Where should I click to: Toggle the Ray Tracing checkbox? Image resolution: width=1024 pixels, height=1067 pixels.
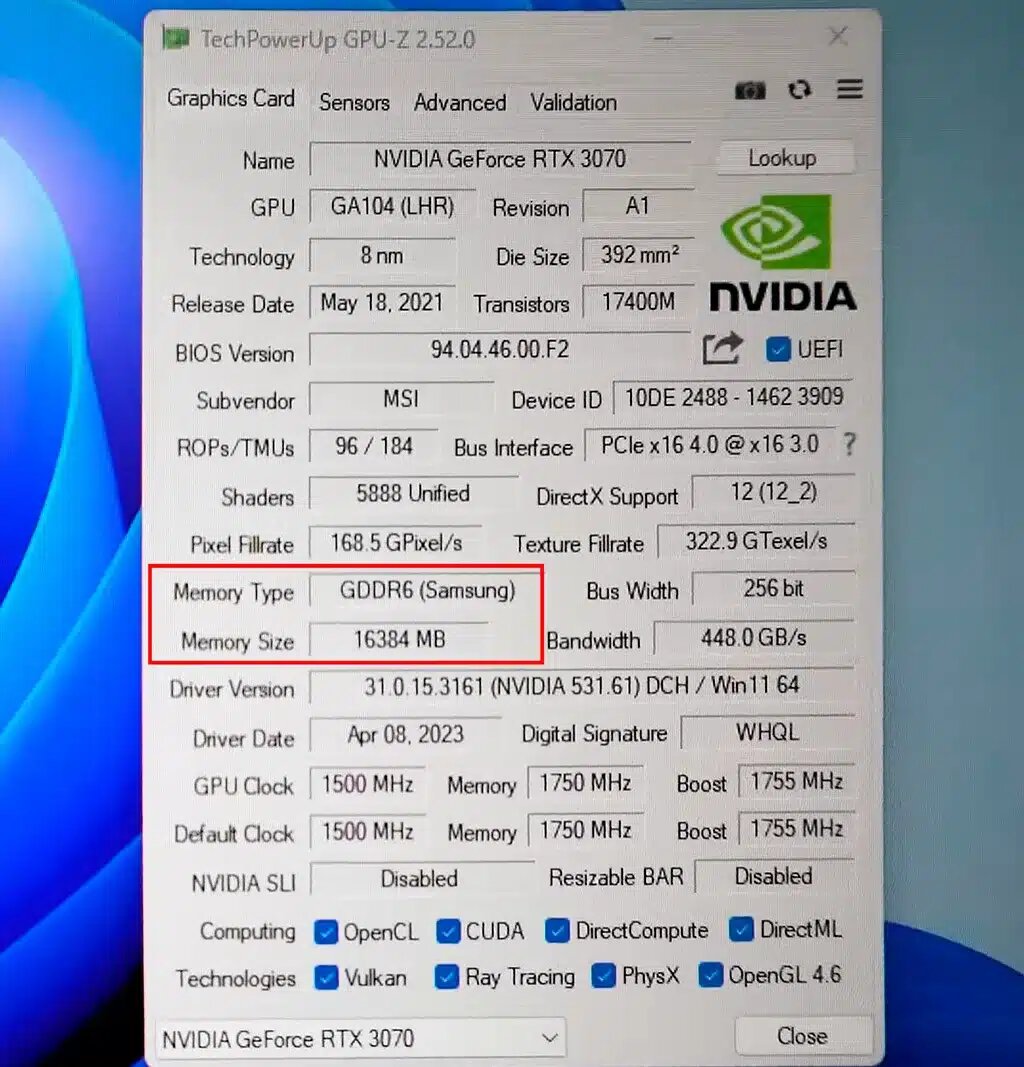[446, 978]
